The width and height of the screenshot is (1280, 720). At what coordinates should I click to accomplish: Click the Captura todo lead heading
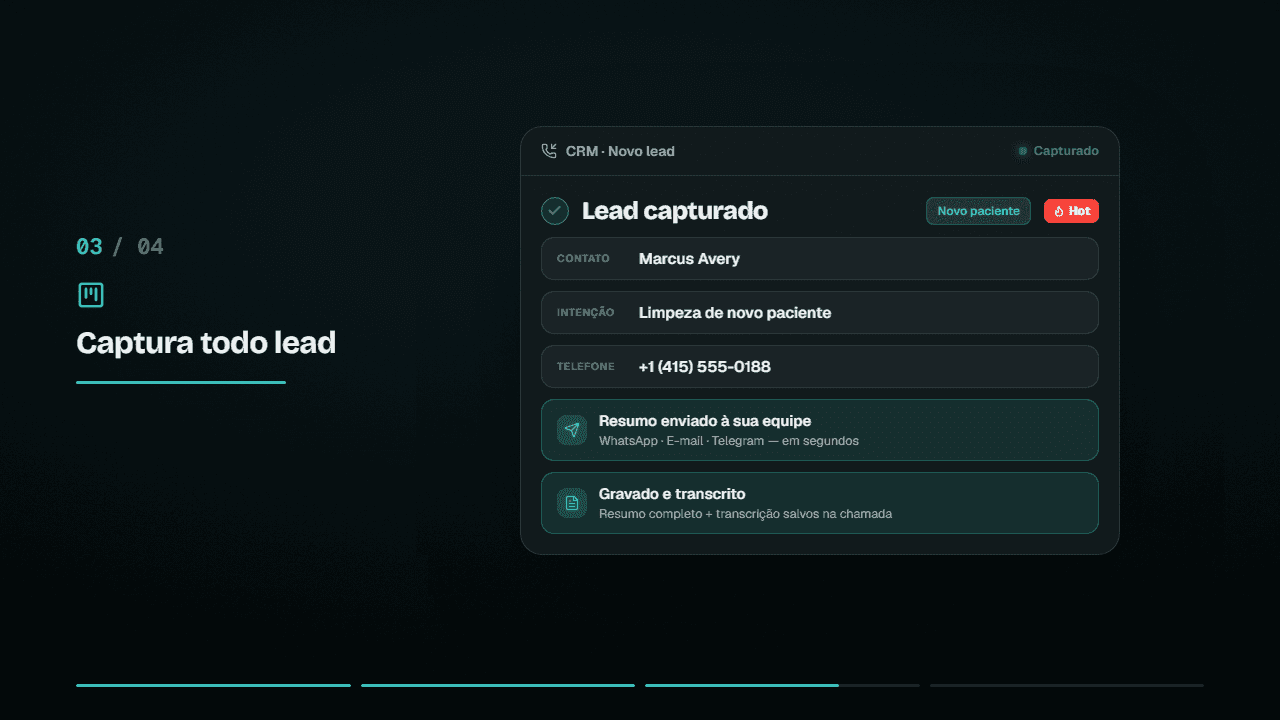click(206, 343)
